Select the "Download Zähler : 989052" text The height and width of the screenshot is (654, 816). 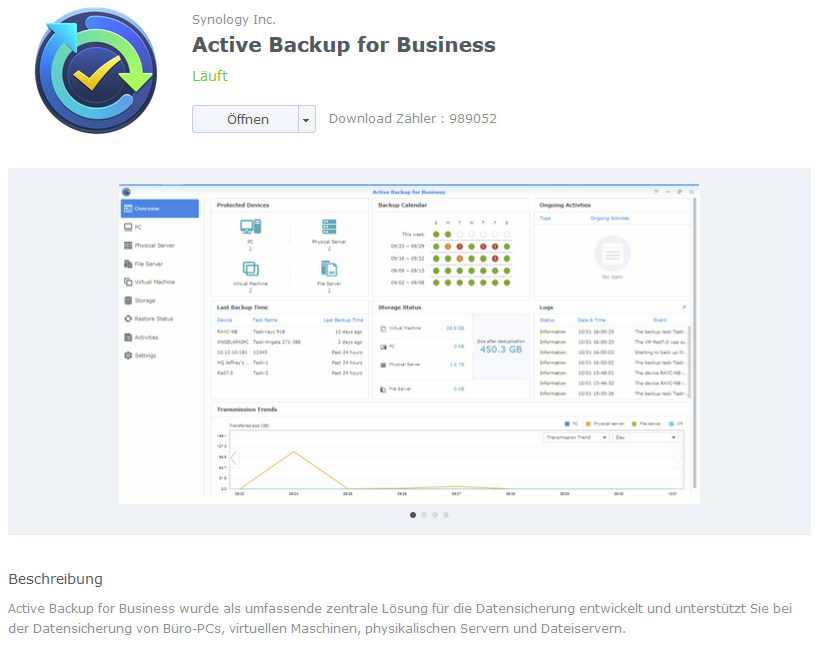click(x=413, y=119)
